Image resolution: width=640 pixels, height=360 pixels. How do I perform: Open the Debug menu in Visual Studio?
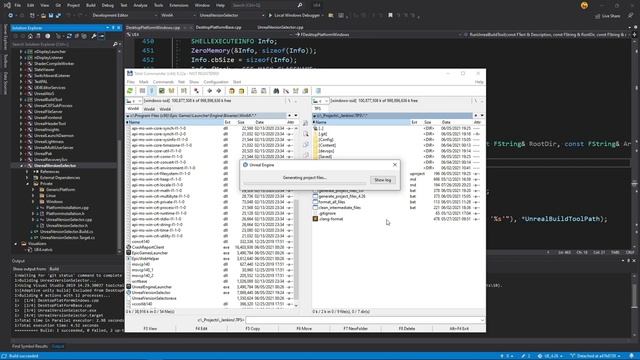coord(108,5)
